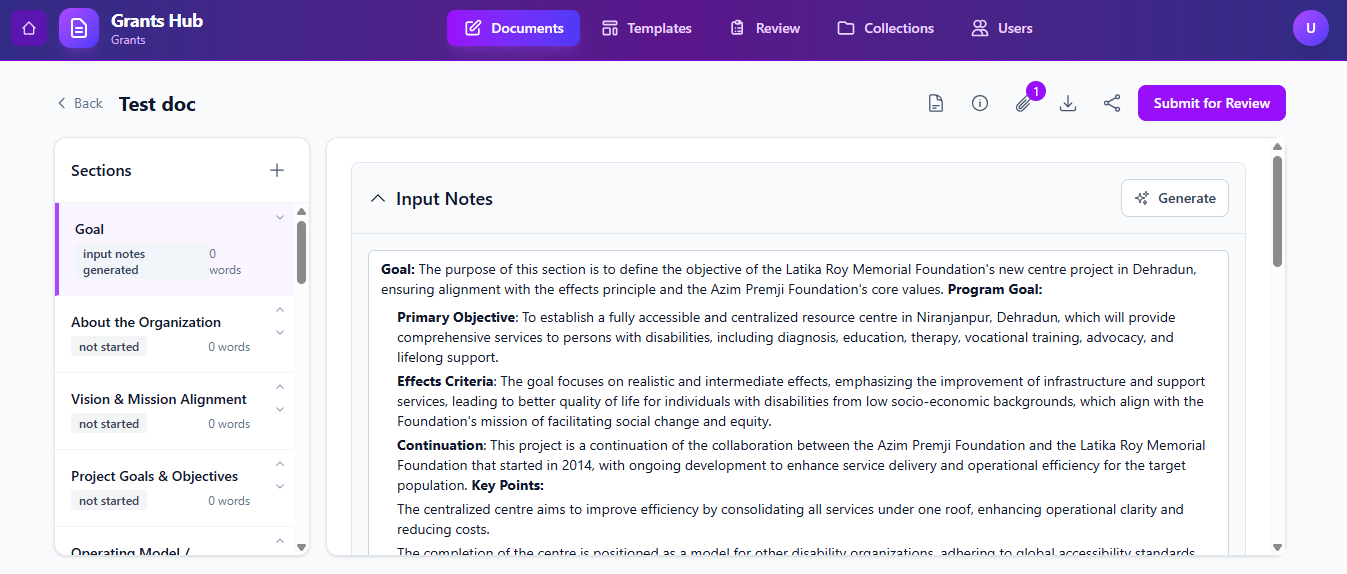1347x574 pixels.
Task: Select the Goal section
Action: pyautogui.click(x=175, y=249)
